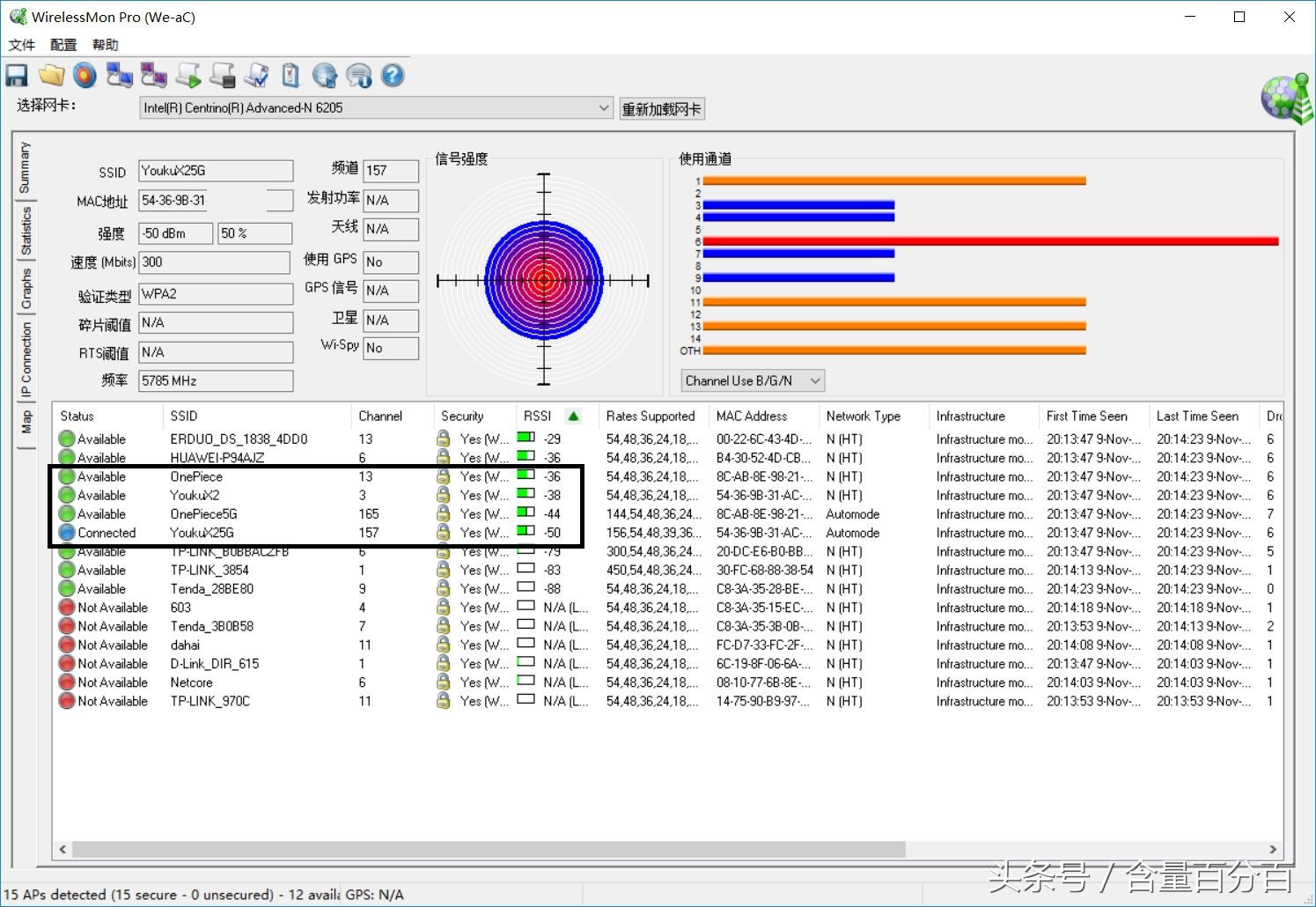1316x907 pixels.
Task: Switch to the Statistics tab
Action: [26, 231]
